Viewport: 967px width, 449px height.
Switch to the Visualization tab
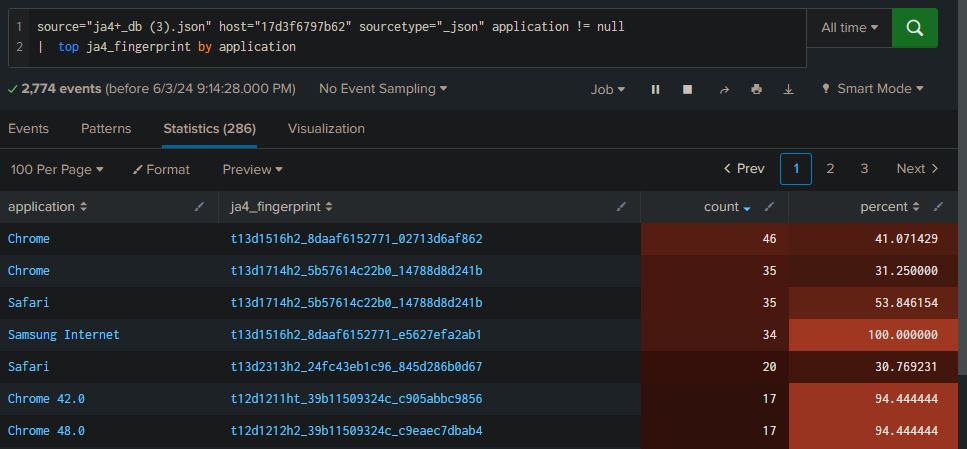click(326, 129)
